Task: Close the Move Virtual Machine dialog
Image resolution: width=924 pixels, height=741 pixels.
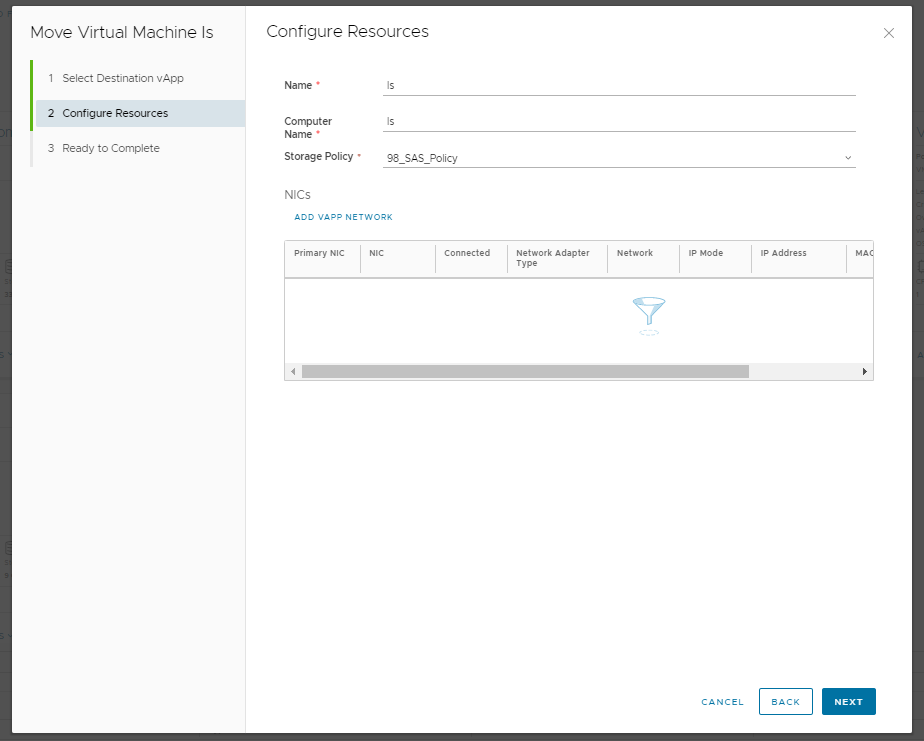Action: click(x=888, y=33)
